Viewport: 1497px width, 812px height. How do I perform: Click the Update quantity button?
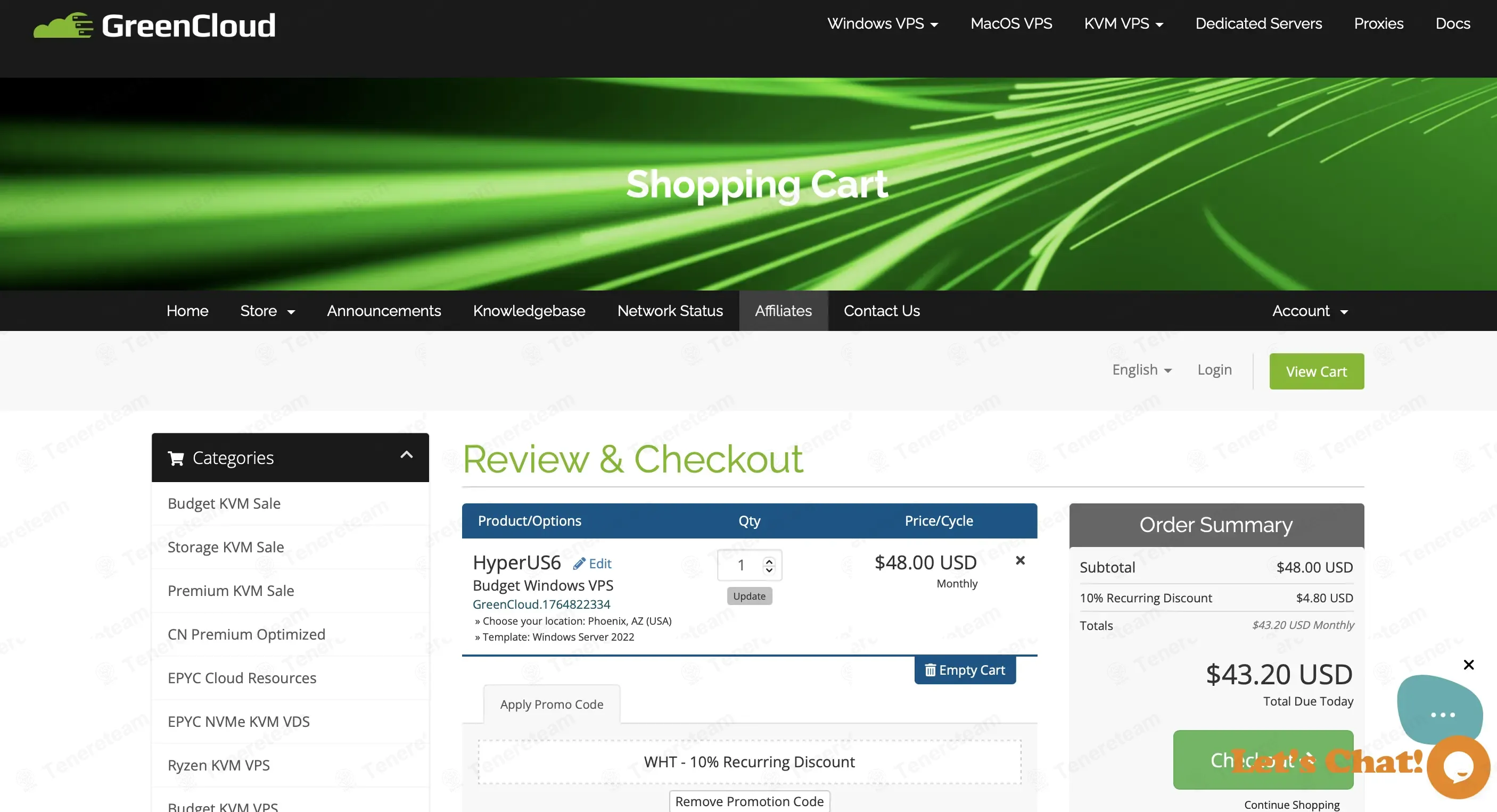(x=749, y=596)
